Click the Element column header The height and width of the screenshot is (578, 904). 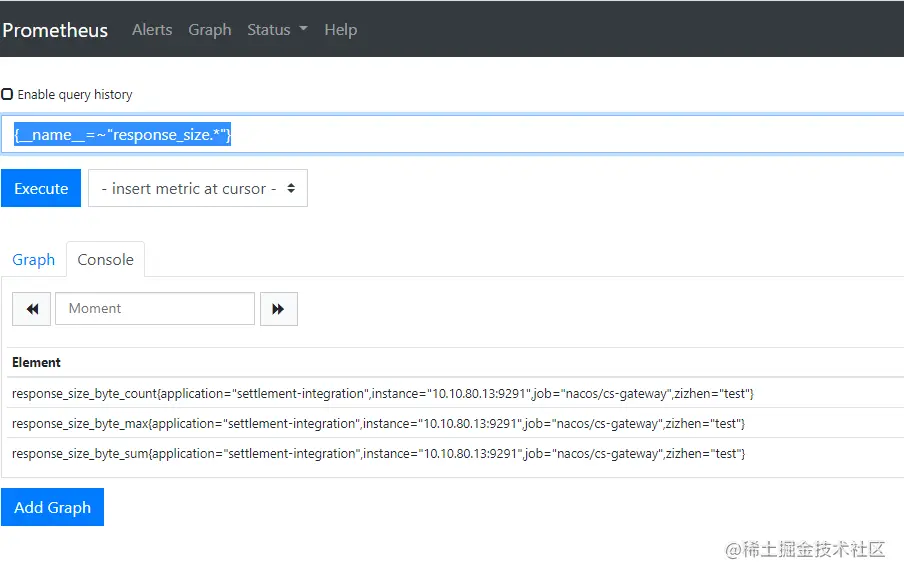pos(36,362)
